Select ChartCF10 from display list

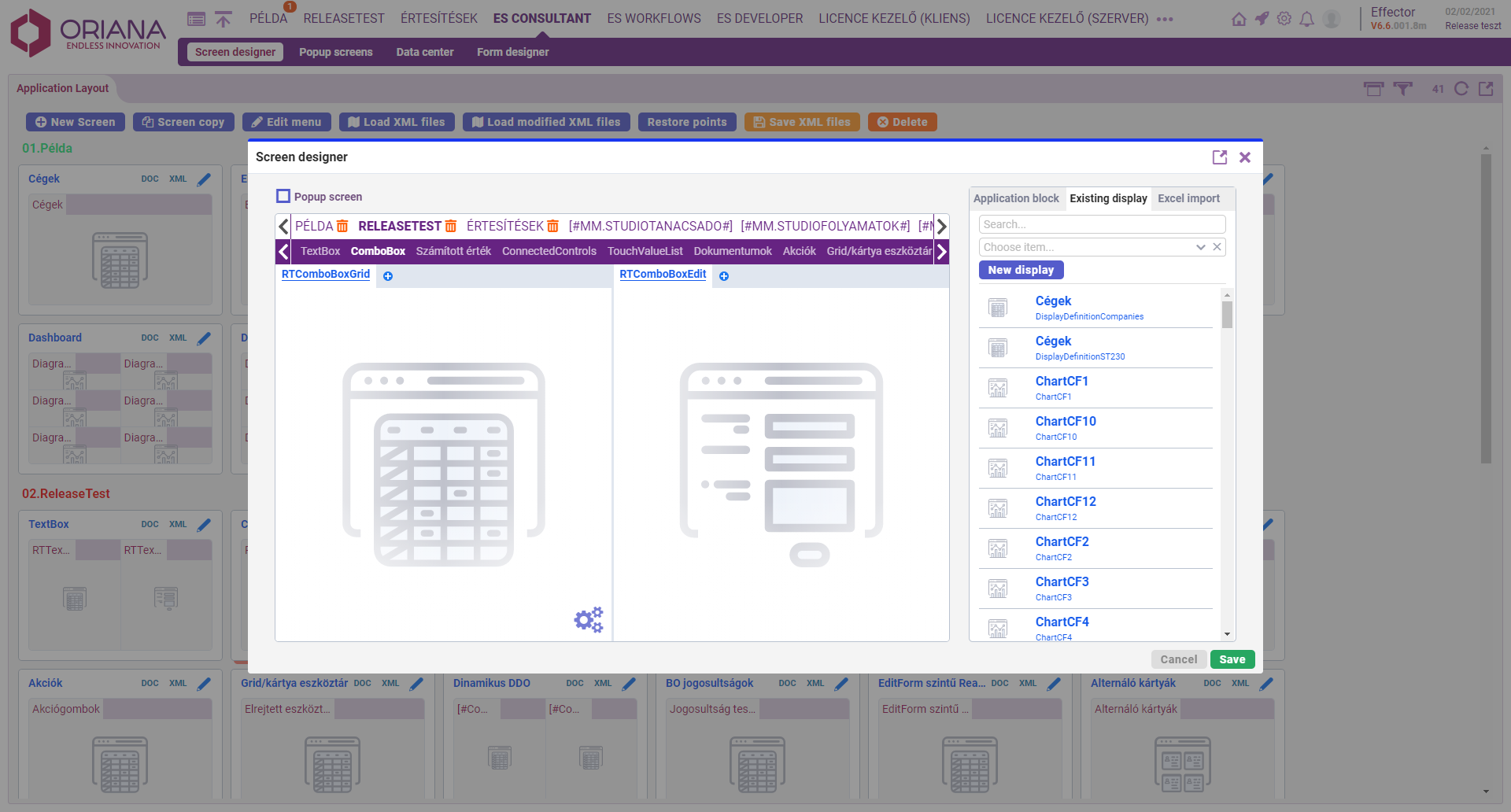[1095, 428]
